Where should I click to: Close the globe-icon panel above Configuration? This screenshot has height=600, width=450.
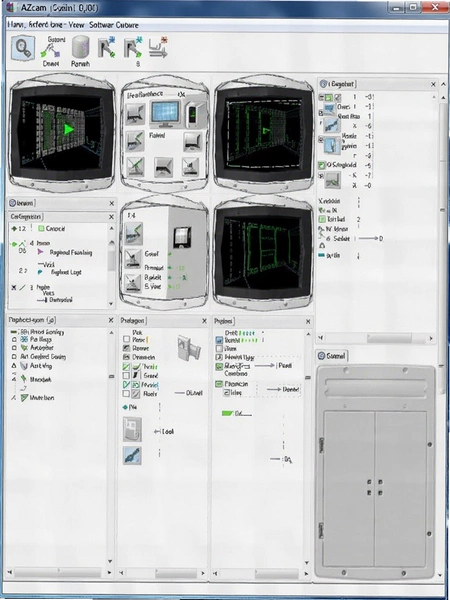(111, 203)
